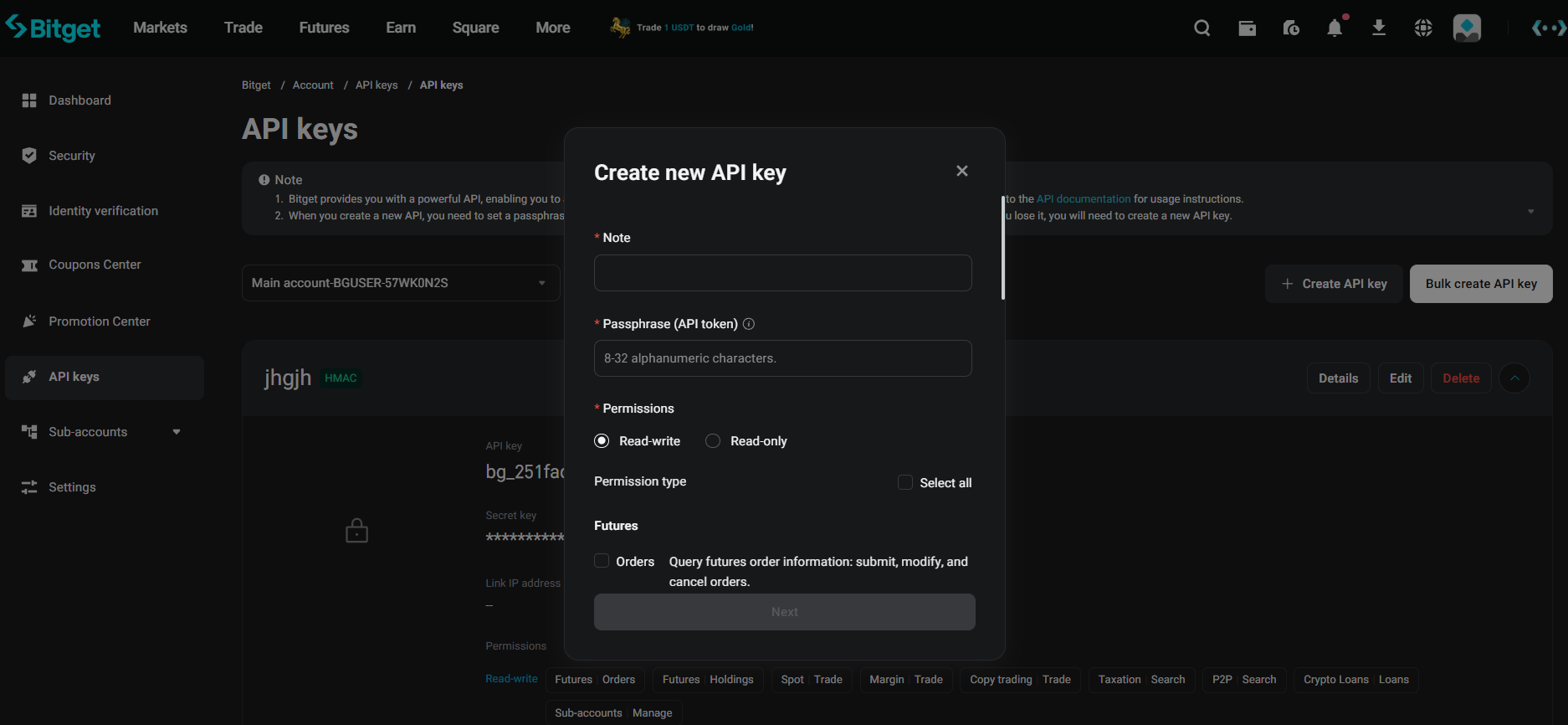The height and width of the screenshot is (725, 1568).
Task: Click the user profile avatar
Action: pyautogui.click(x=1467, y=28)
